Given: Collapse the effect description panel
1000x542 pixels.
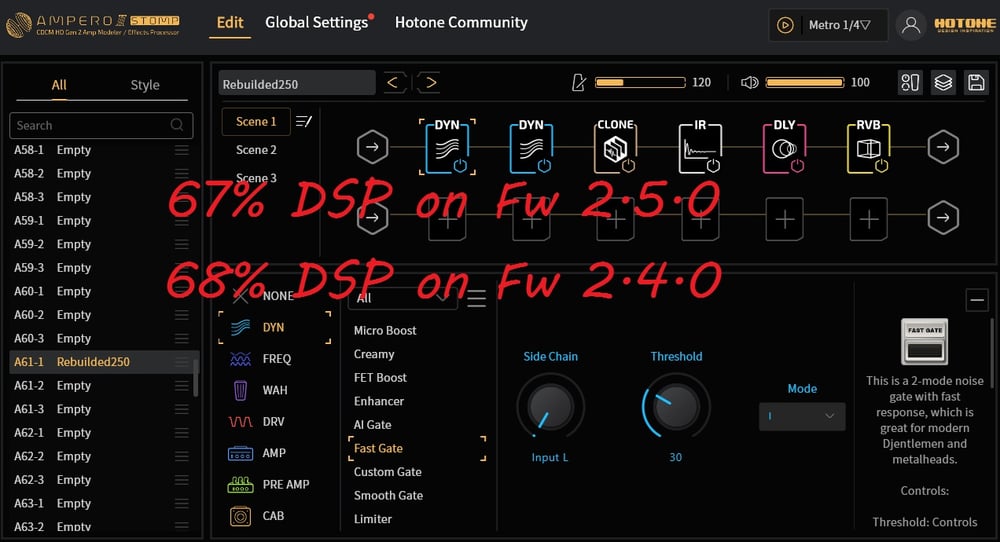Looking at the screenshot, I should click(976, 299).
